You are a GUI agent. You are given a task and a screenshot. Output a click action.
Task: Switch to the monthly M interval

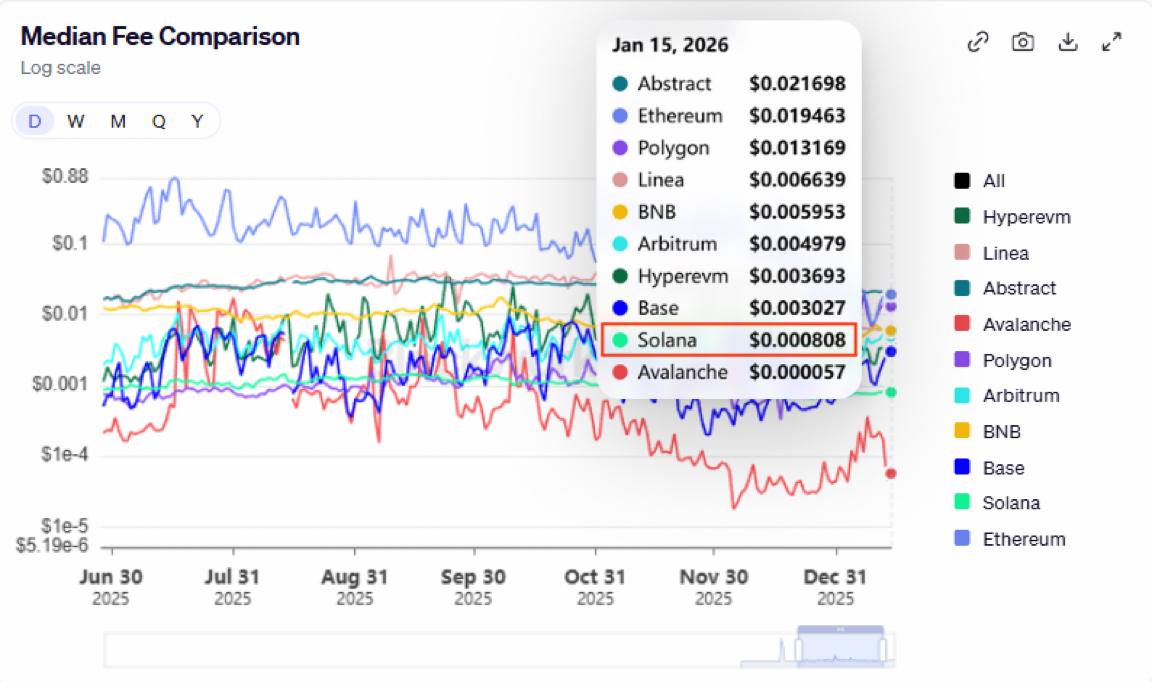click(x=118, y=121)
